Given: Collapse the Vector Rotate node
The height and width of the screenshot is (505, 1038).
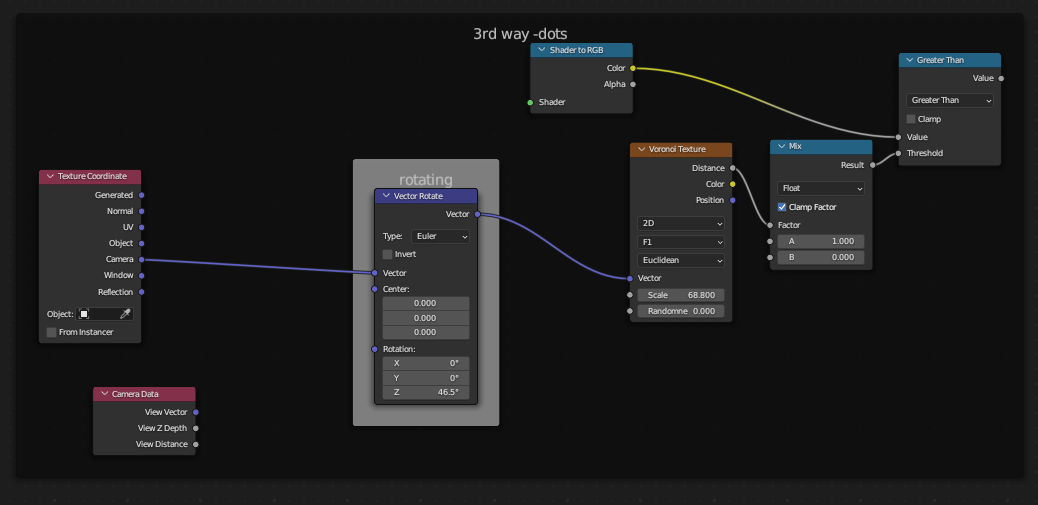Looking at the screenshot, I should [x=387, y=196].
